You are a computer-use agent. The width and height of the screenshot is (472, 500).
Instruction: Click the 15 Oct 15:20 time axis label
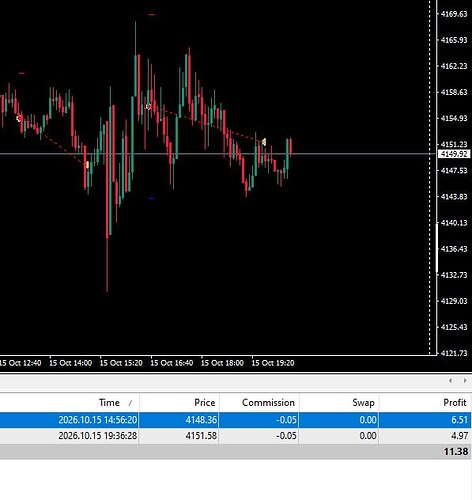click(121, 363)
